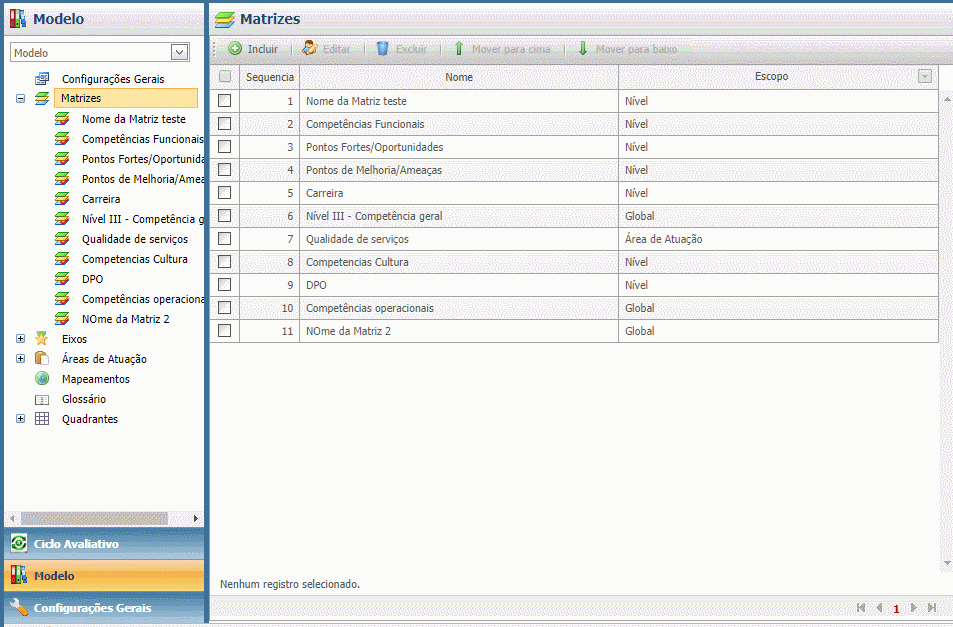Click the Eixos star icon
Screen dimensions: 953x627
(x=42, y=339)
